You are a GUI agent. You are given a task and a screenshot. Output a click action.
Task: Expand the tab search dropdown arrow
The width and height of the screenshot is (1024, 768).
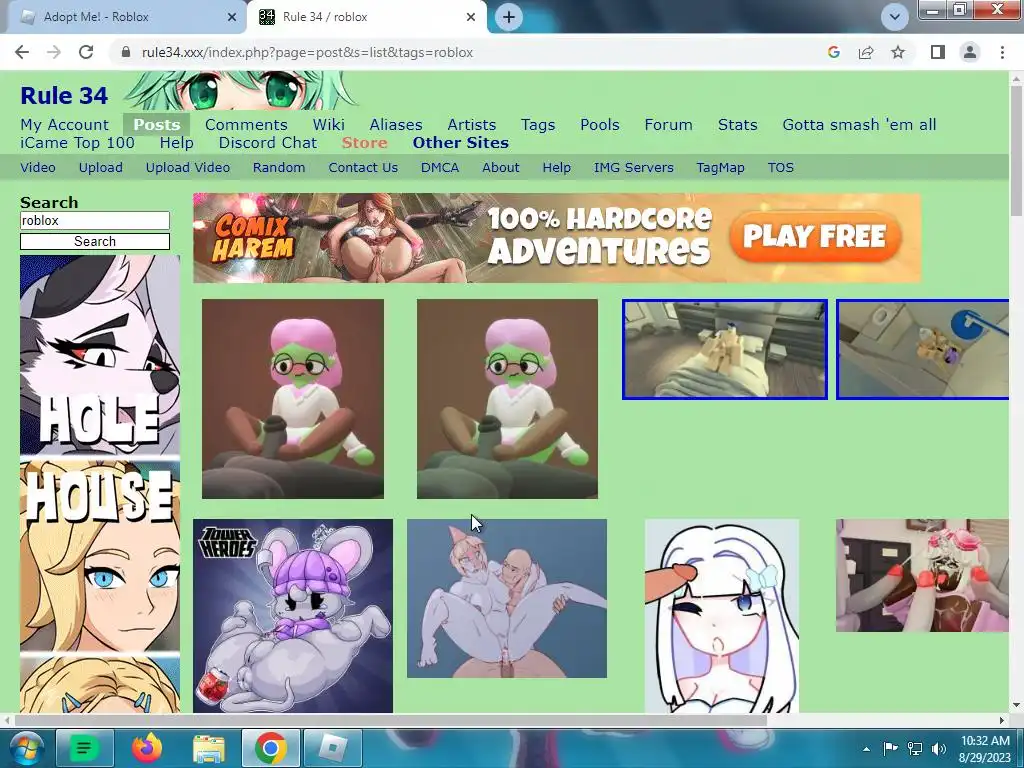click(x=895, y=17)
